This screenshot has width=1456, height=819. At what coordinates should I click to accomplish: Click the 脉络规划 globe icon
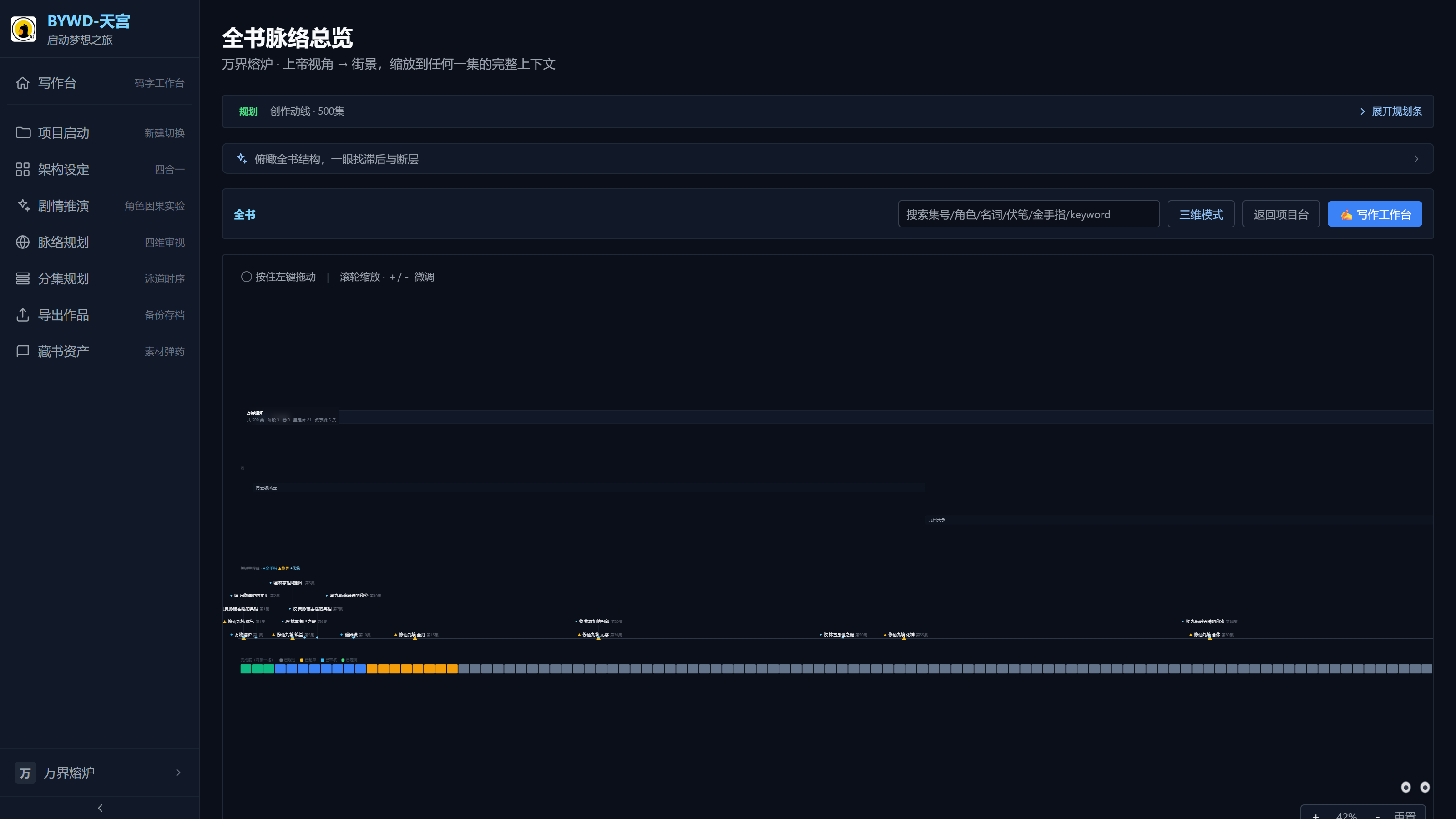coord(23,242)
